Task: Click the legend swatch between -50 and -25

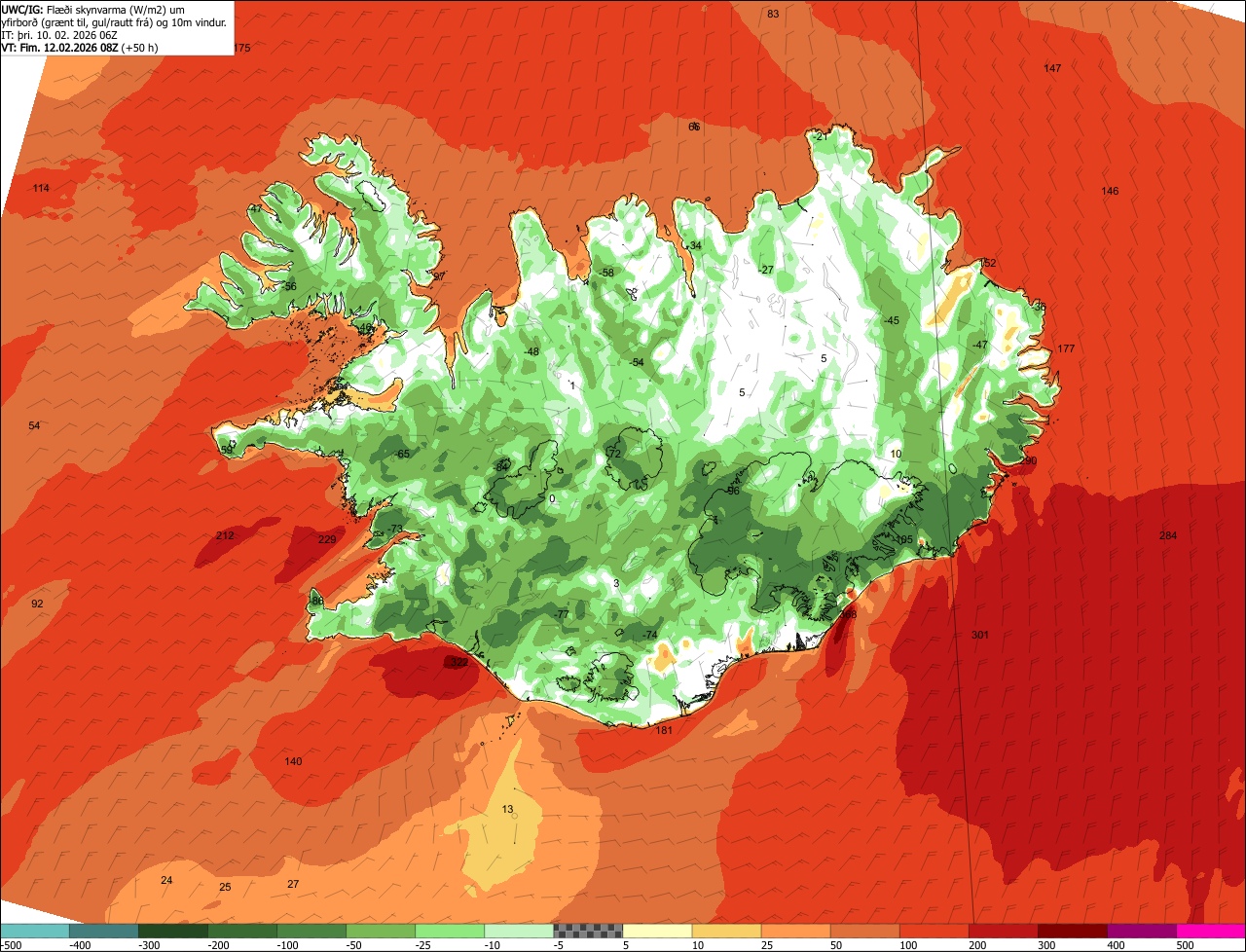Action: pyautogui.click(x=381, y=931)
